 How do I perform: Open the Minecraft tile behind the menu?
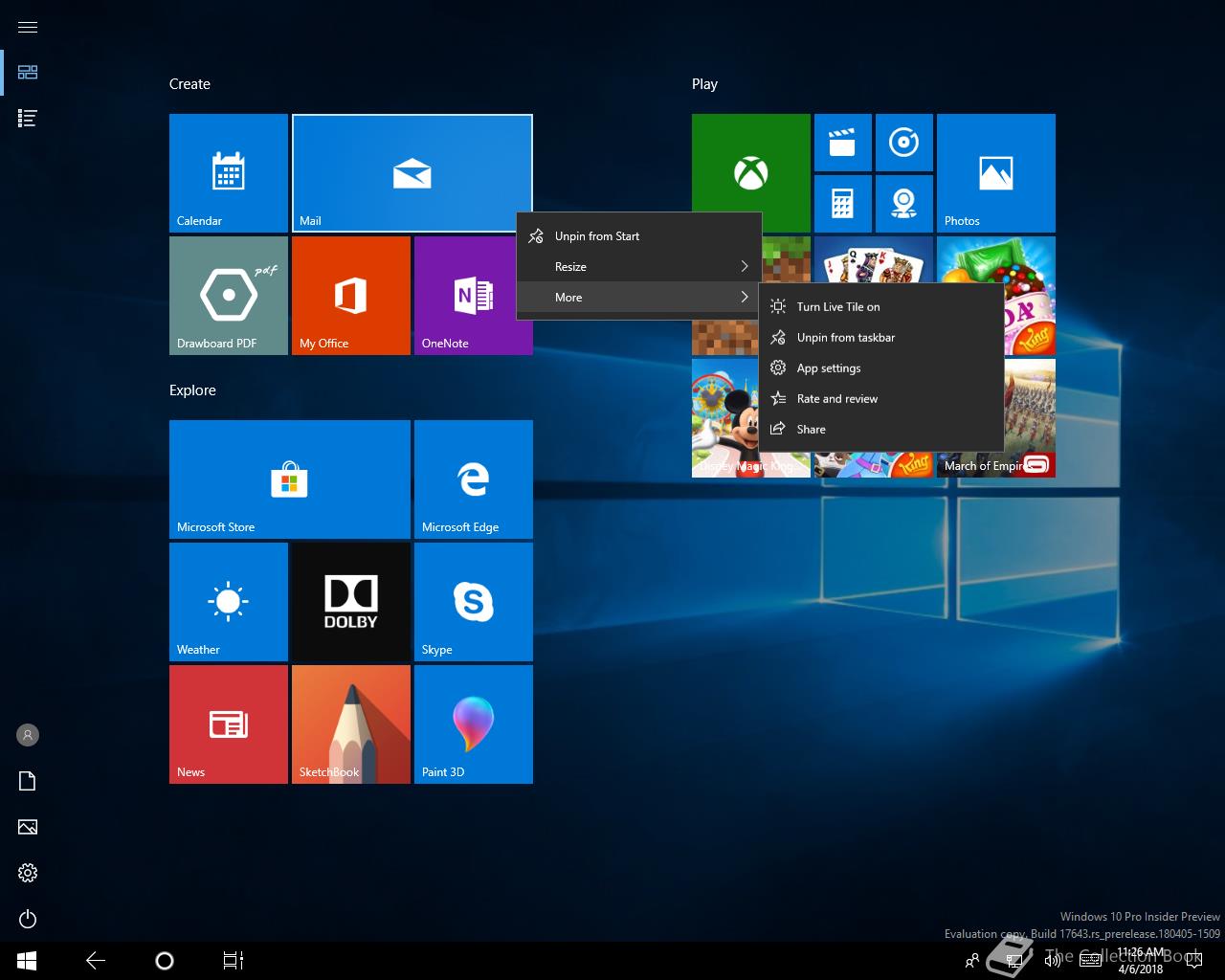pyautogui.click(x=724, y=337)
